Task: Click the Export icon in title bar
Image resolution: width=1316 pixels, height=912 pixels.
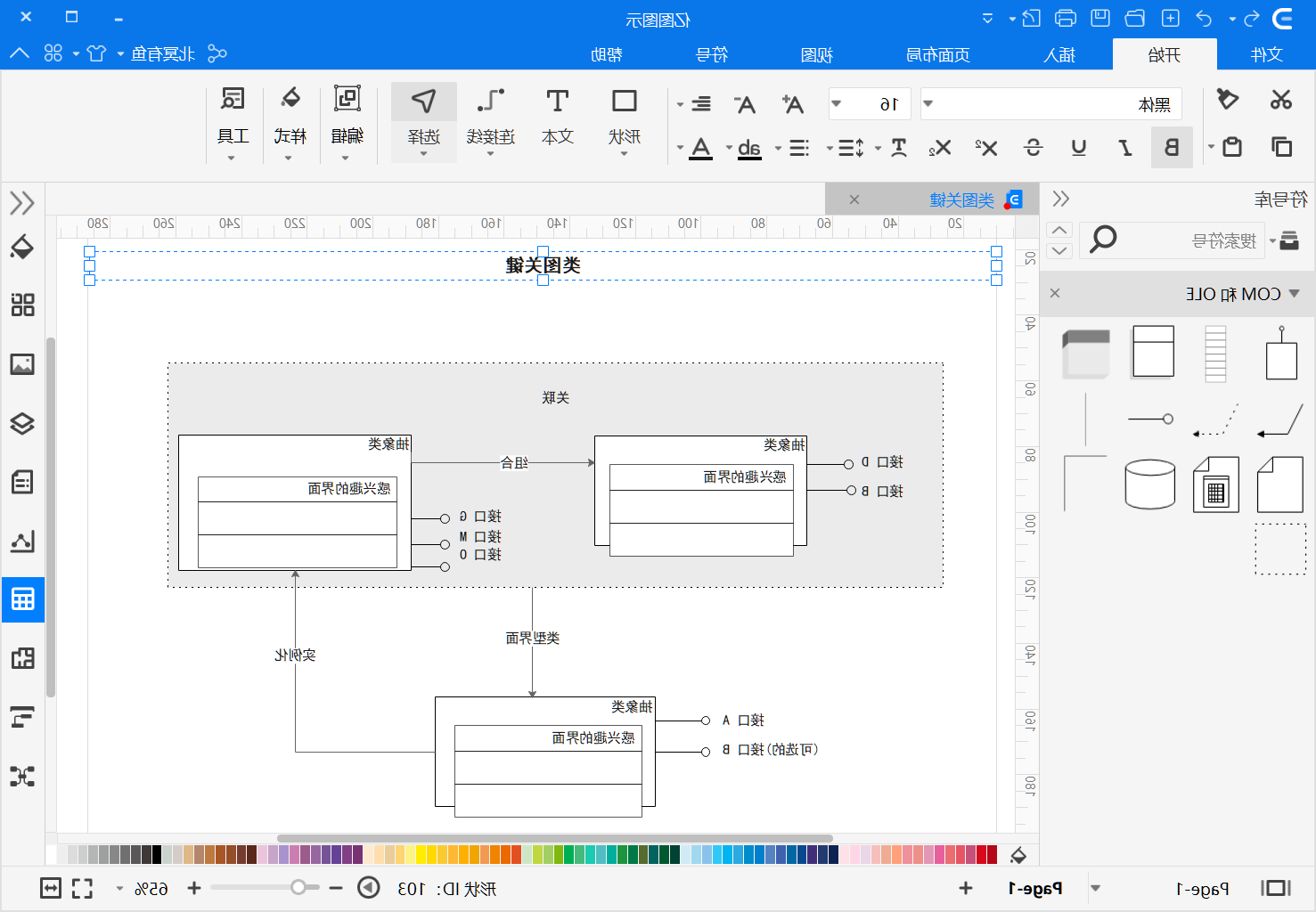Action: pyautogui.click(x=1032, y=19)
